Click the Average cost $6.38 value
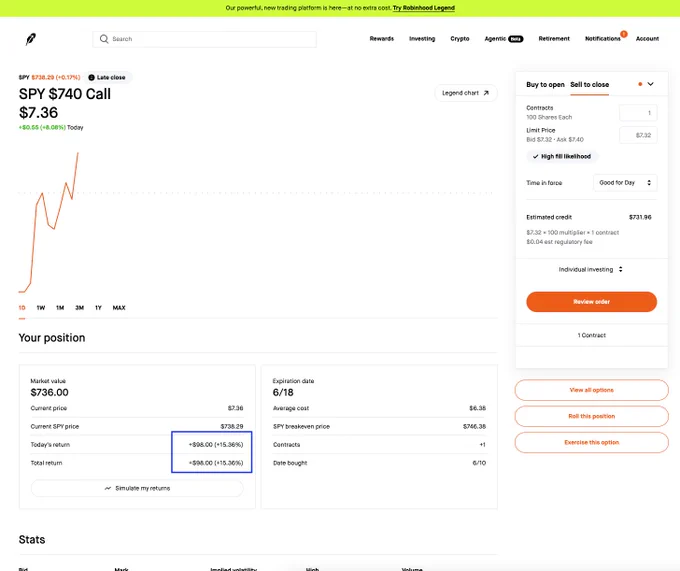Screen dimensions: 680x571 click(477, 408)
